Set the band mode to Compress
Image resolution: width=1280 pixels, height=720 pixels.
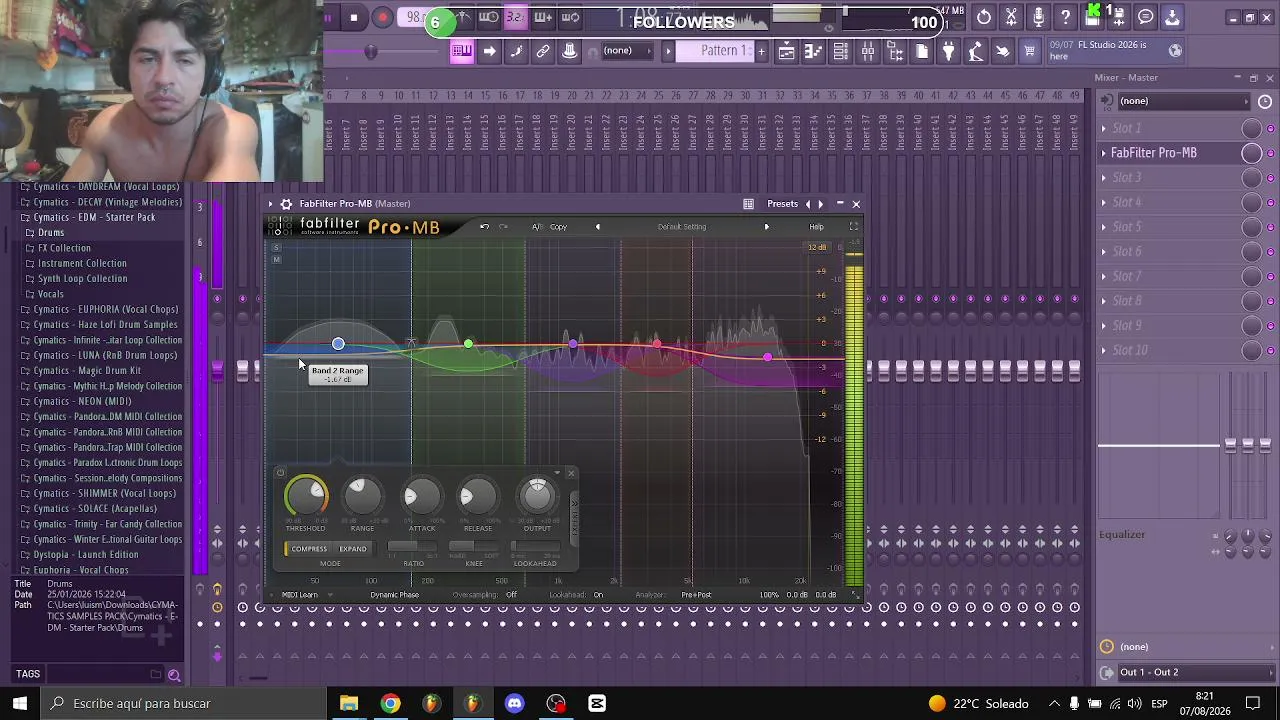[309, 549]
